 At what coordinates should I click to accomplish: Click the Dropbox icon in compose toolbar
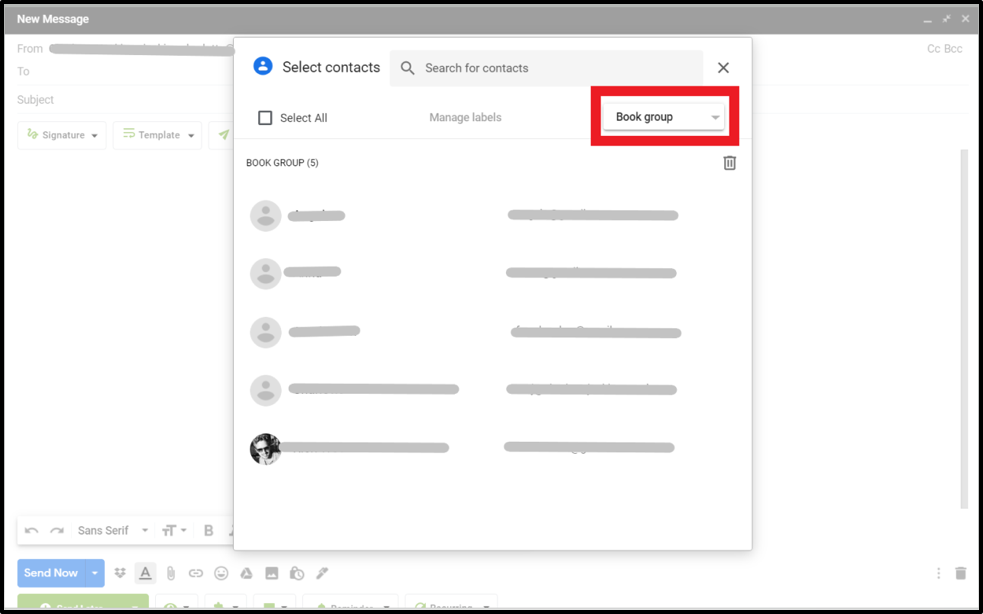tap(121, 573)
